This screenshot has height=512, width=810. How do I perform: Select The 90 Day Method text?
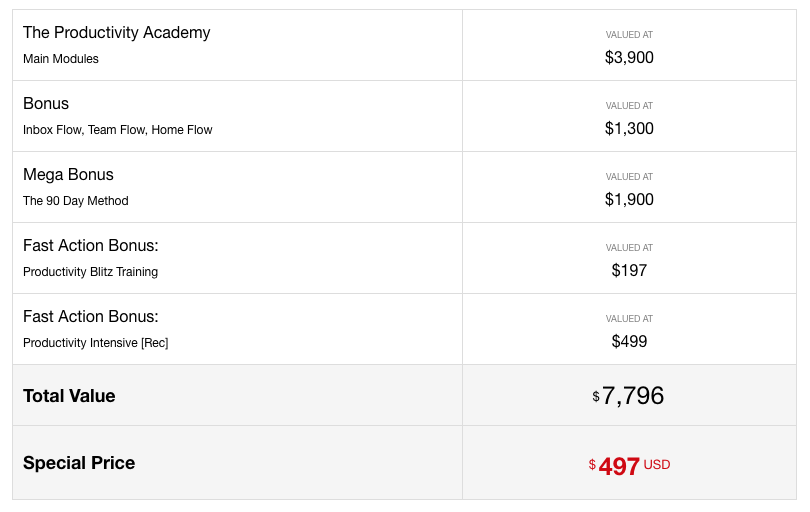coord(76,201)
